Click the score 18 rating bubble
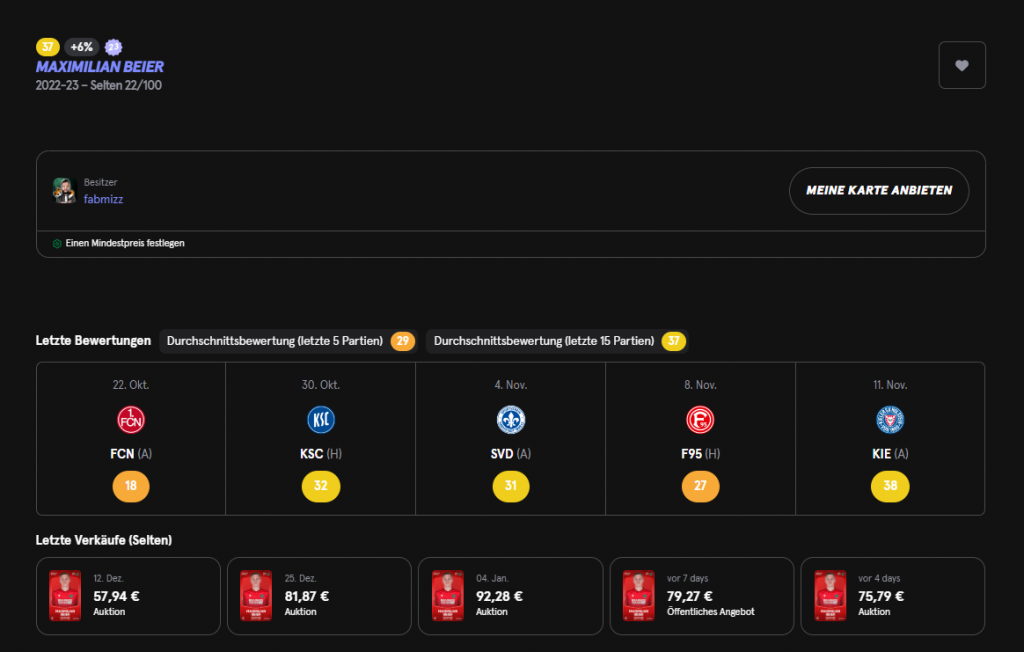Viewport: 1024px width, 652px height. pyautogui.click(x=130, y=487)
